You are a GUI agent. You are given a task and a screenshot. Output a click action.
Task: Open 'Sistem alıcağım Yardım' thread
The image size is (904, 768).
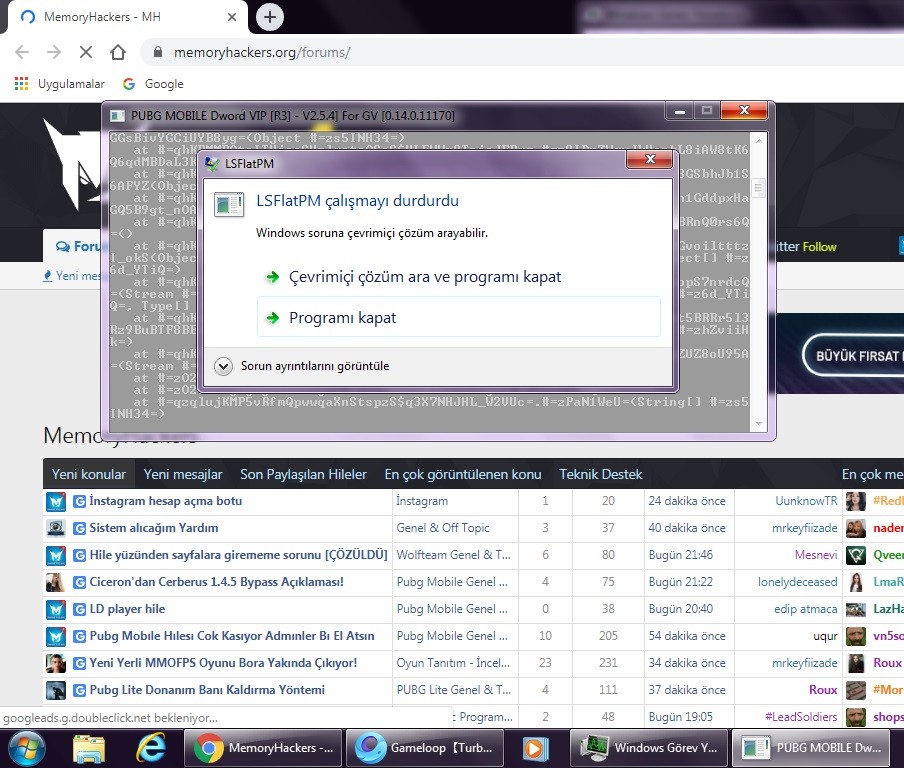point(154,528)
